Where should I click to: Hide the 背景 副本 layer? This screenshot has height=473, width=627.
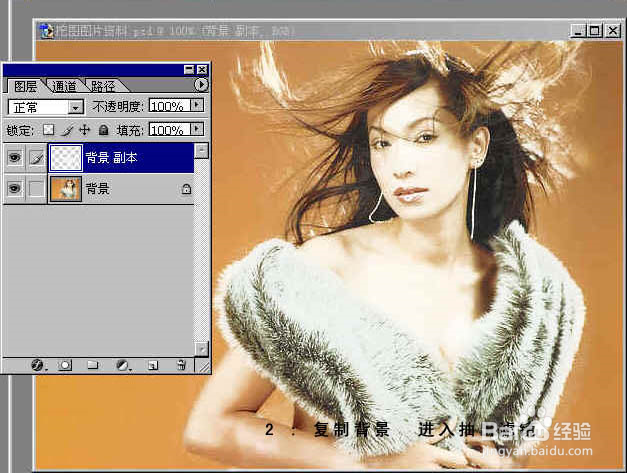tap(14, 158)
